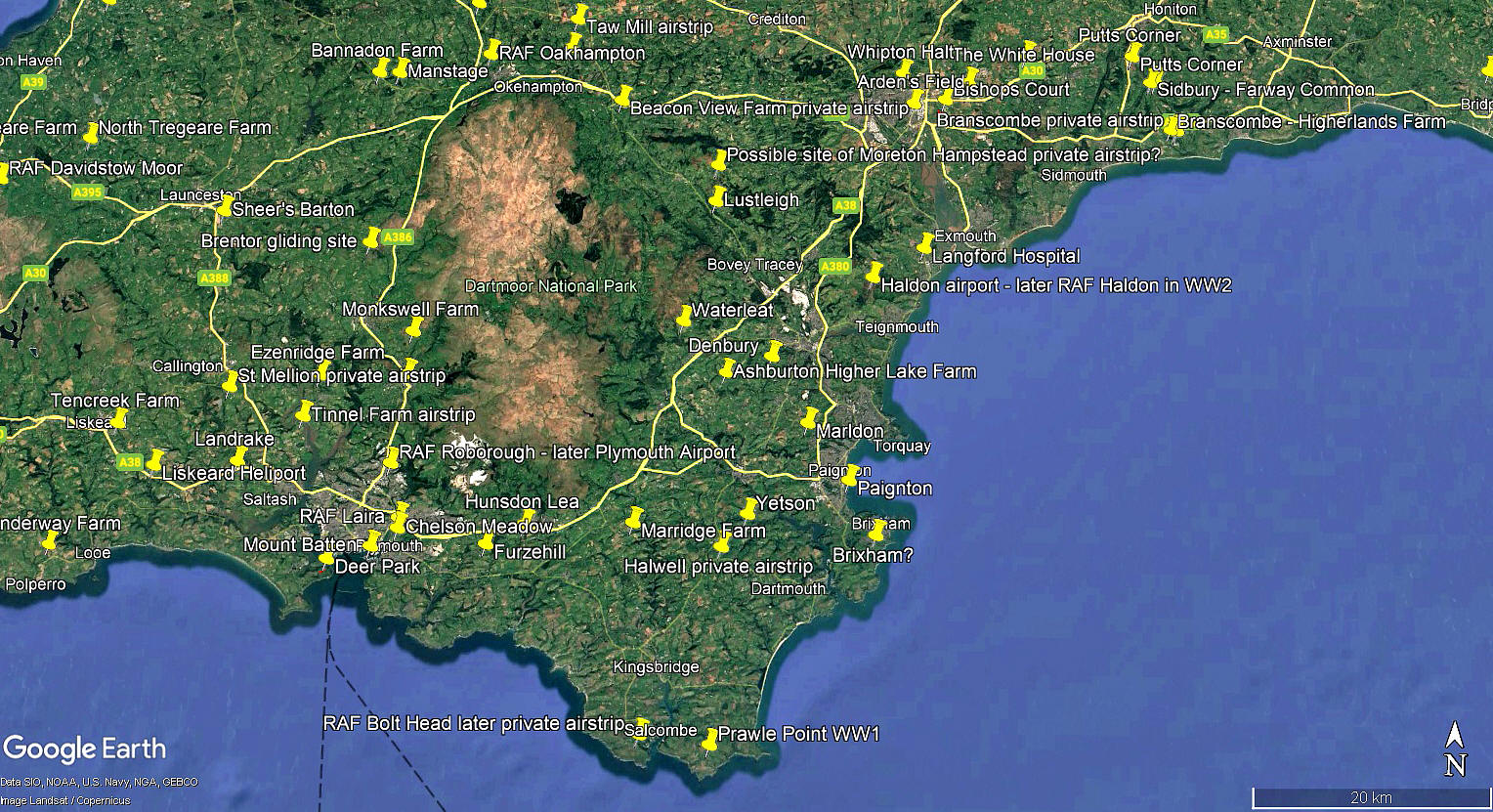This screenshot has width=1493, height=812.
Task: Click the Marridge Farm pushpin
Action: tap(635, 517)
